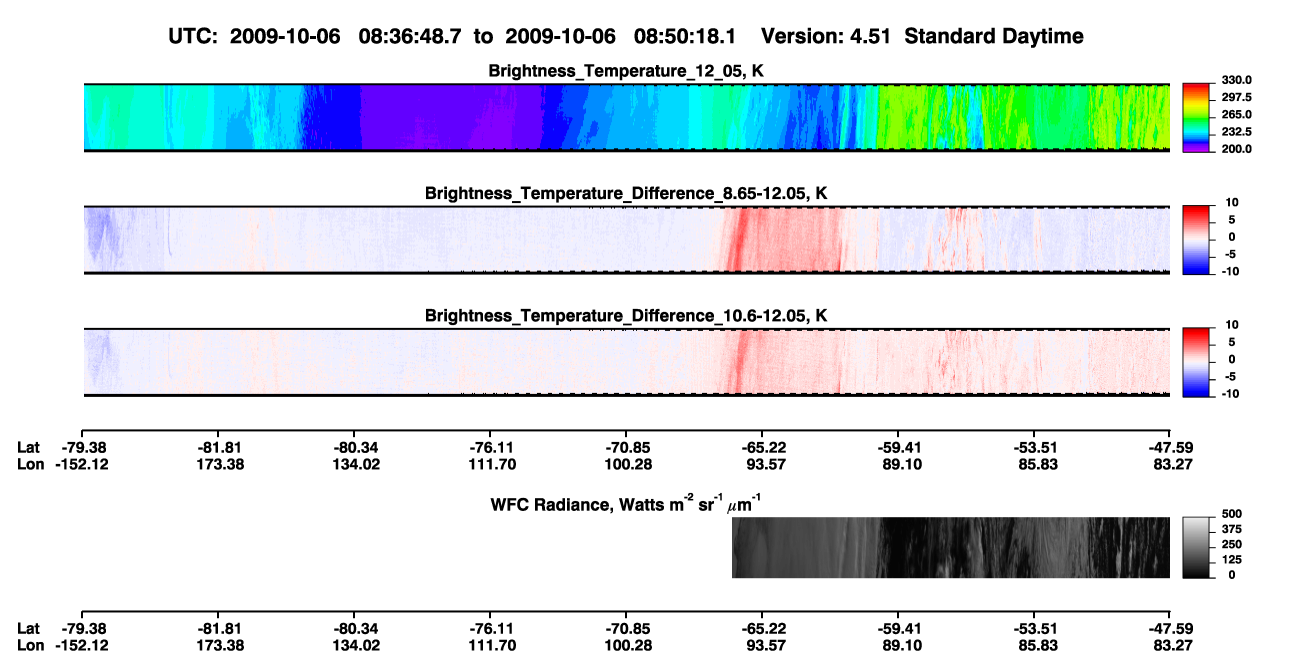1300x667 pixels.
Task: Click longitude '89.10' on axis above WFC title
Action: 897,464
